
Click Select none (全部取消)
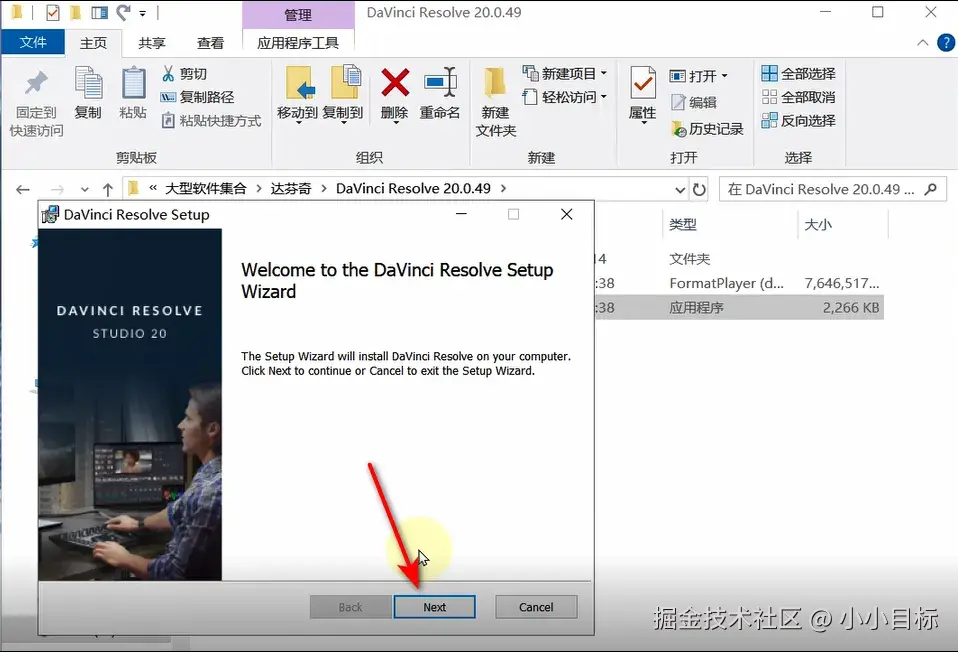[x=799, y=97]
